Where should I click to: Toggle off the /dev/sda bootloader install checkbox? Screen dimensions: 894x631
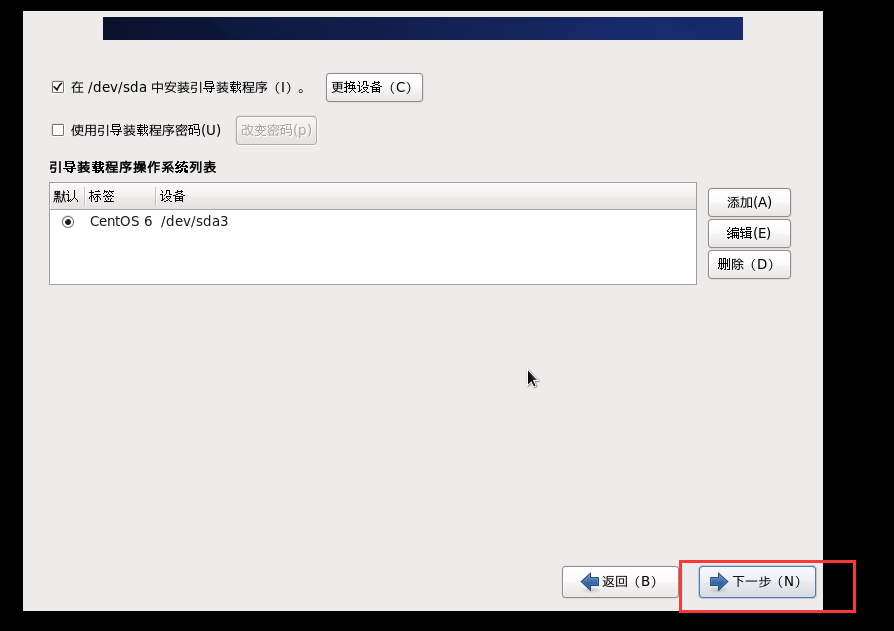58,86
